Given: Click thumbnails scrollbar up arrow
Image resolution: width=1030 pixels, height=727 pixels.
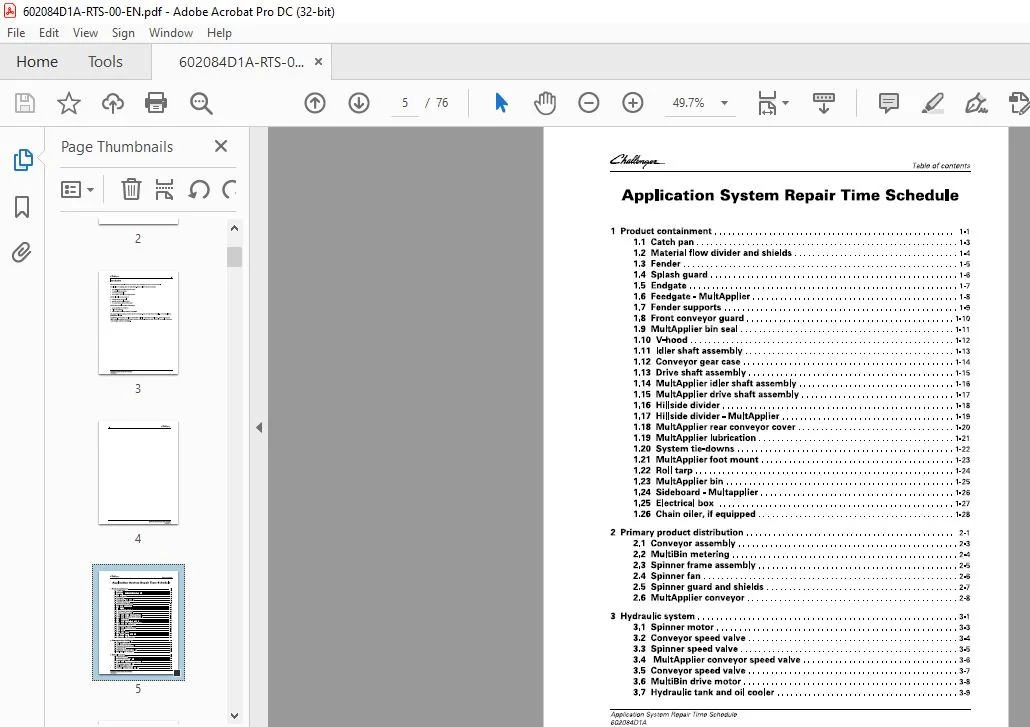Looking at the screenshot, I should pyautogui.click(x=235, y=229).
